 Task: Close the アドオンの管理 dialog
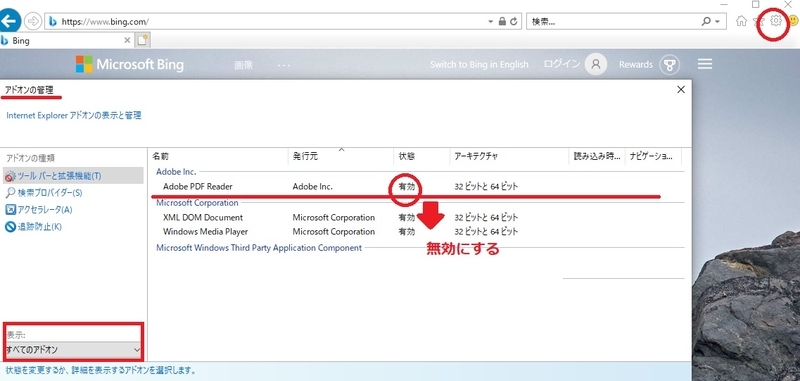(x=681, y=90)
